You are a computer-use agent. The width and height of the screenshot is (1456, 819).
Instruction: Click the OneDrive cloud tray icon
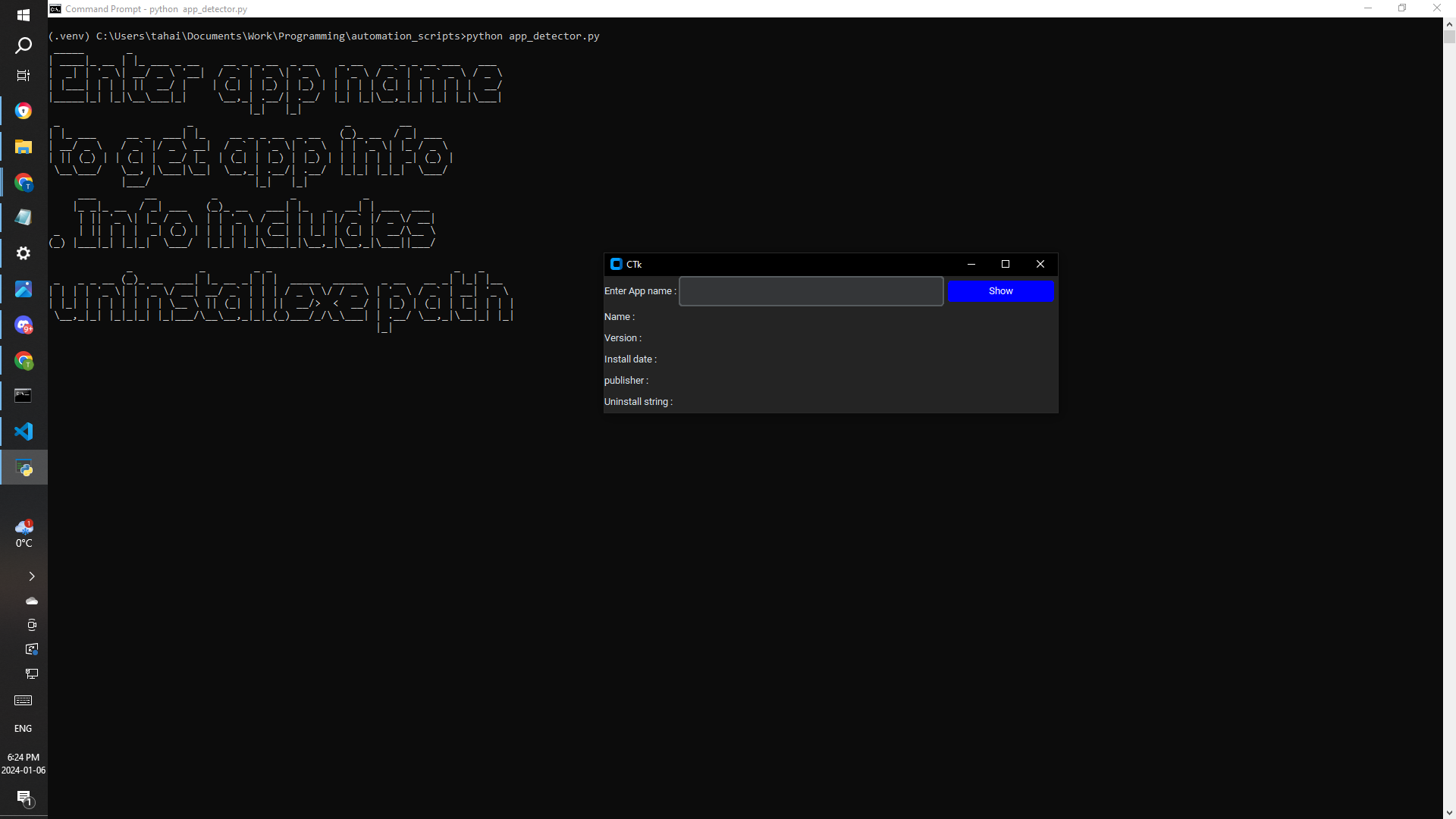pyautogui.click(x=31, y=601)
